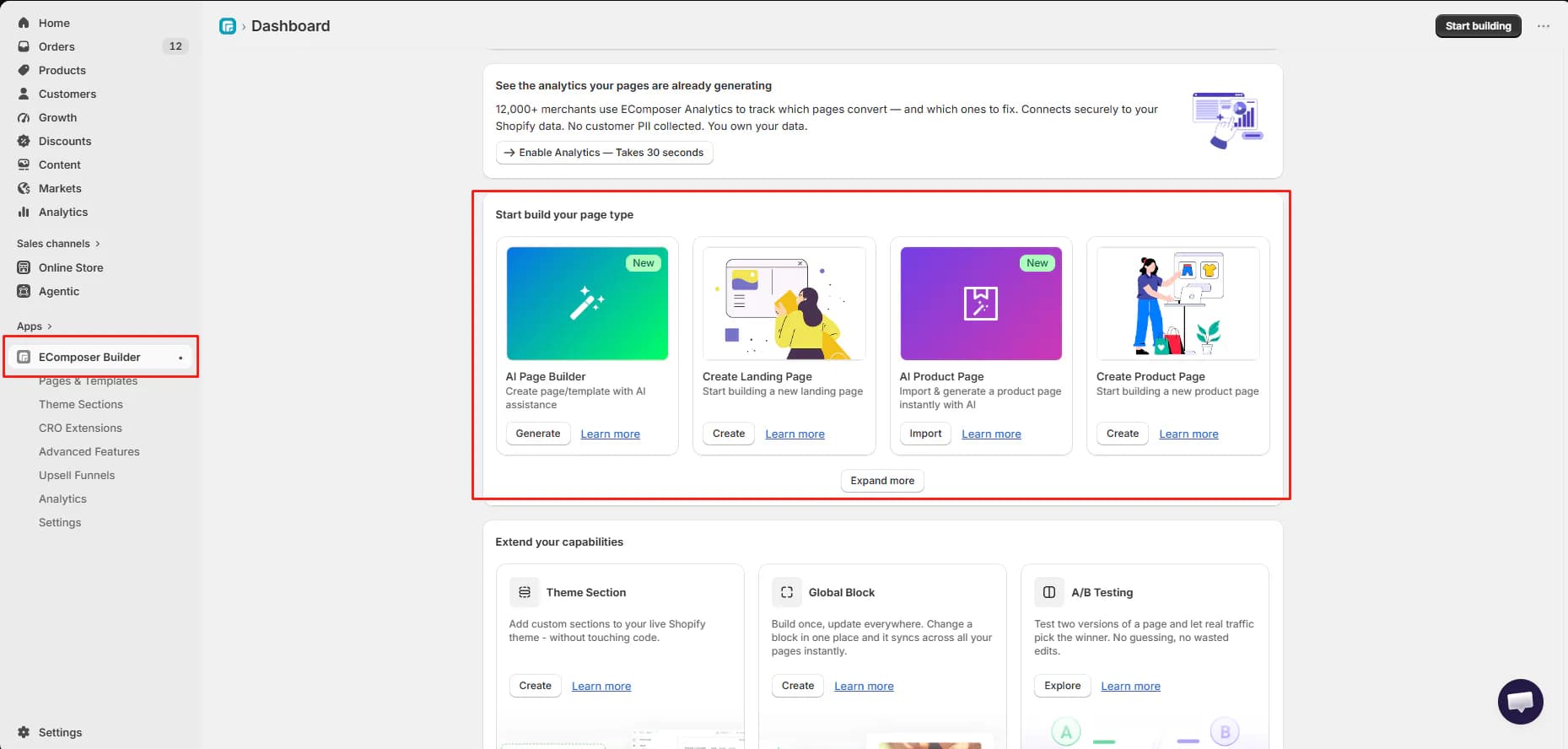Click Generate for AI Page Builder
The height and width of the screenshot is (749, 1568).
(x=538, y=434)
